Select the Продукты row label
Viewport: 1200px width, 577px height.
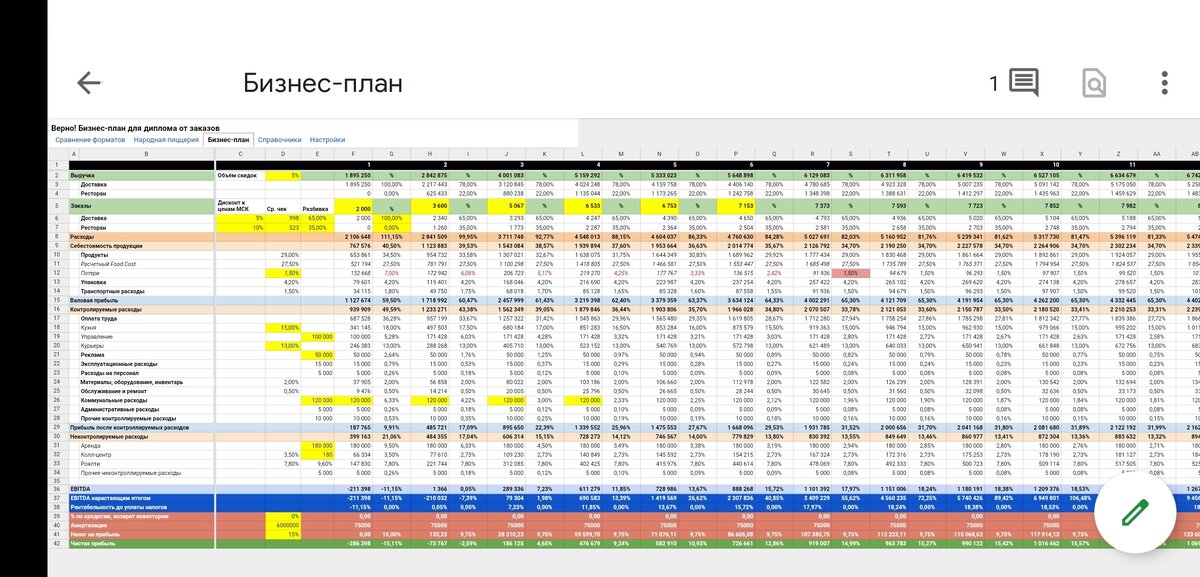pos(97,254)
